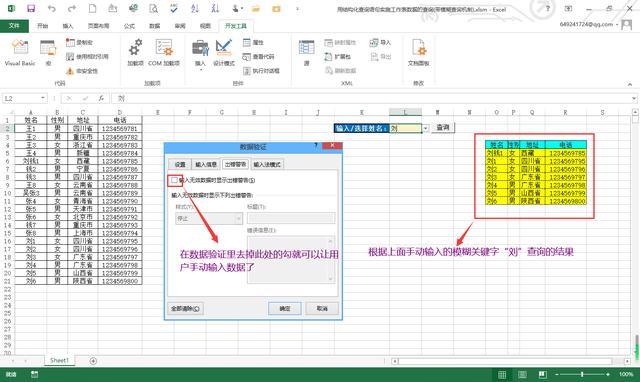Click View Code (查看代码)
This screenshot has height=382, width=640.
coord(258,56)
